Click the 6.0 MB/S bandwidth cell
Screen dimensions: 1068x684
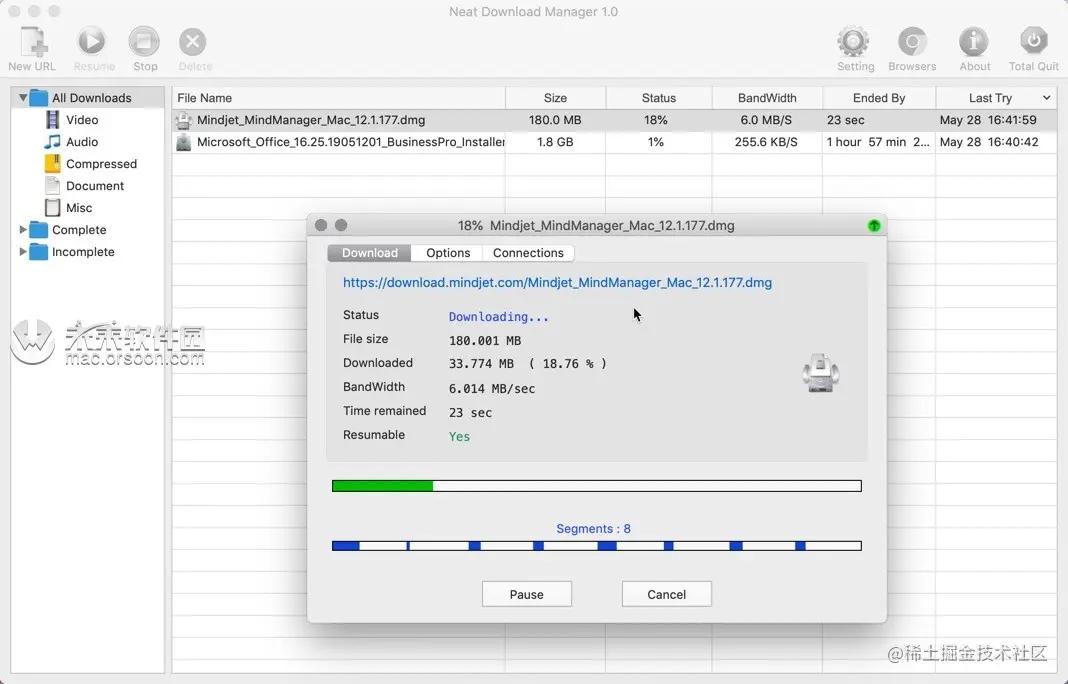(x=766, y=120)
